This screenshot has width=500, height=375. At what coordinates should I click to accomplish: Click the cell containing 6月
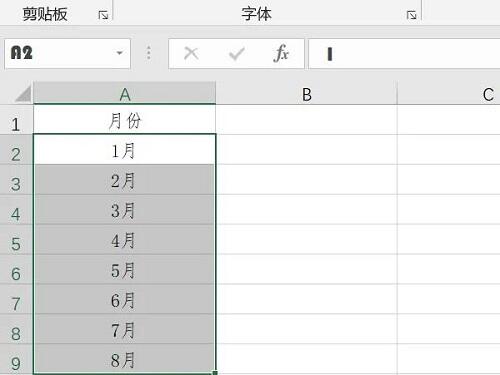click(124, 299)
